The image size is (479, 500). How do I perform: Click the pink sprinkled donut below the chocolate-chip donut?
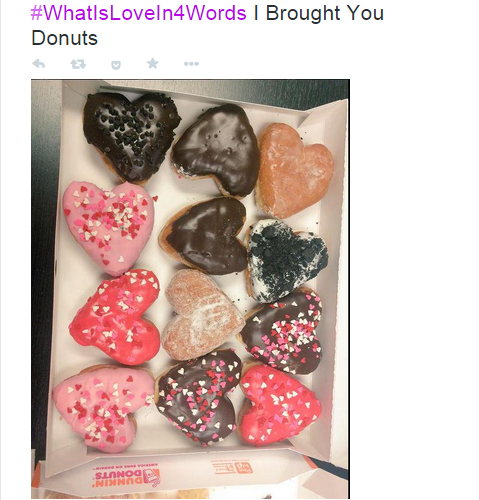[109, 227]
